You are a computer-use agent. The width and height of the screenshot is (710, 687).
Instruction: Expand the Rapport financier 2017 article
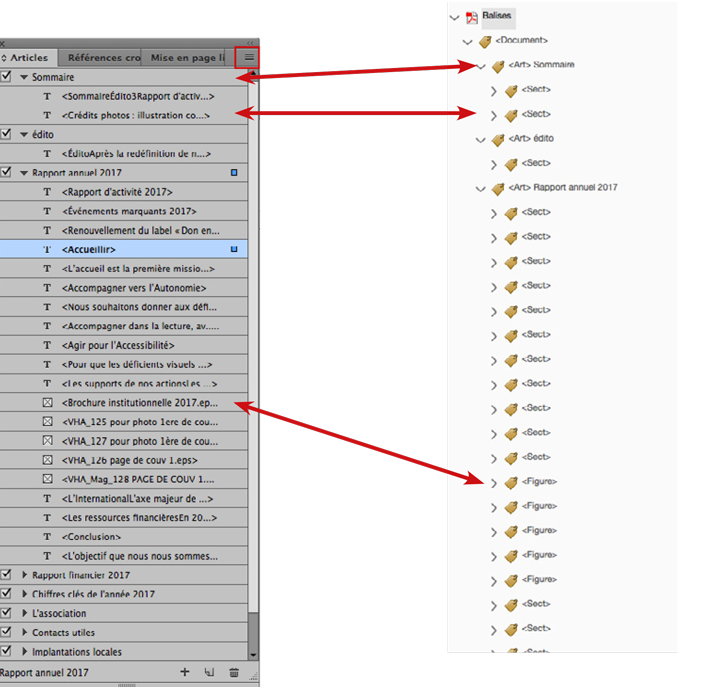(24, 576)
